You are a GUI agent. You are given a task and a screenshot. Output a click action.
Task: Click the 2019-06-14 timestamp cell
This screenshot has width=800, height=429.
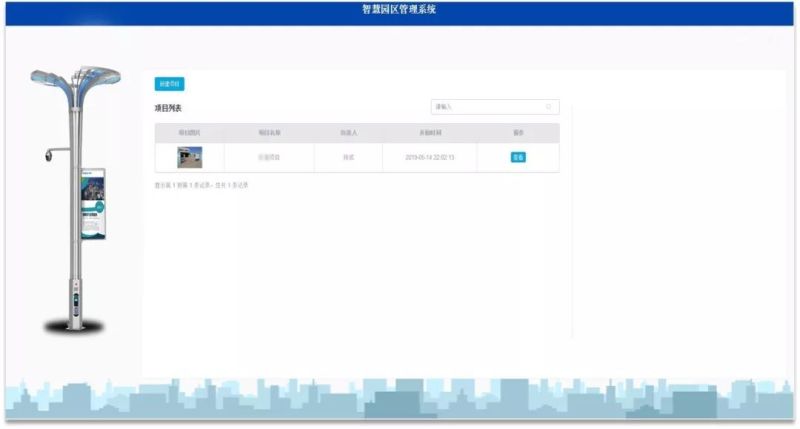pyautogui.click(x=430, y=158)
